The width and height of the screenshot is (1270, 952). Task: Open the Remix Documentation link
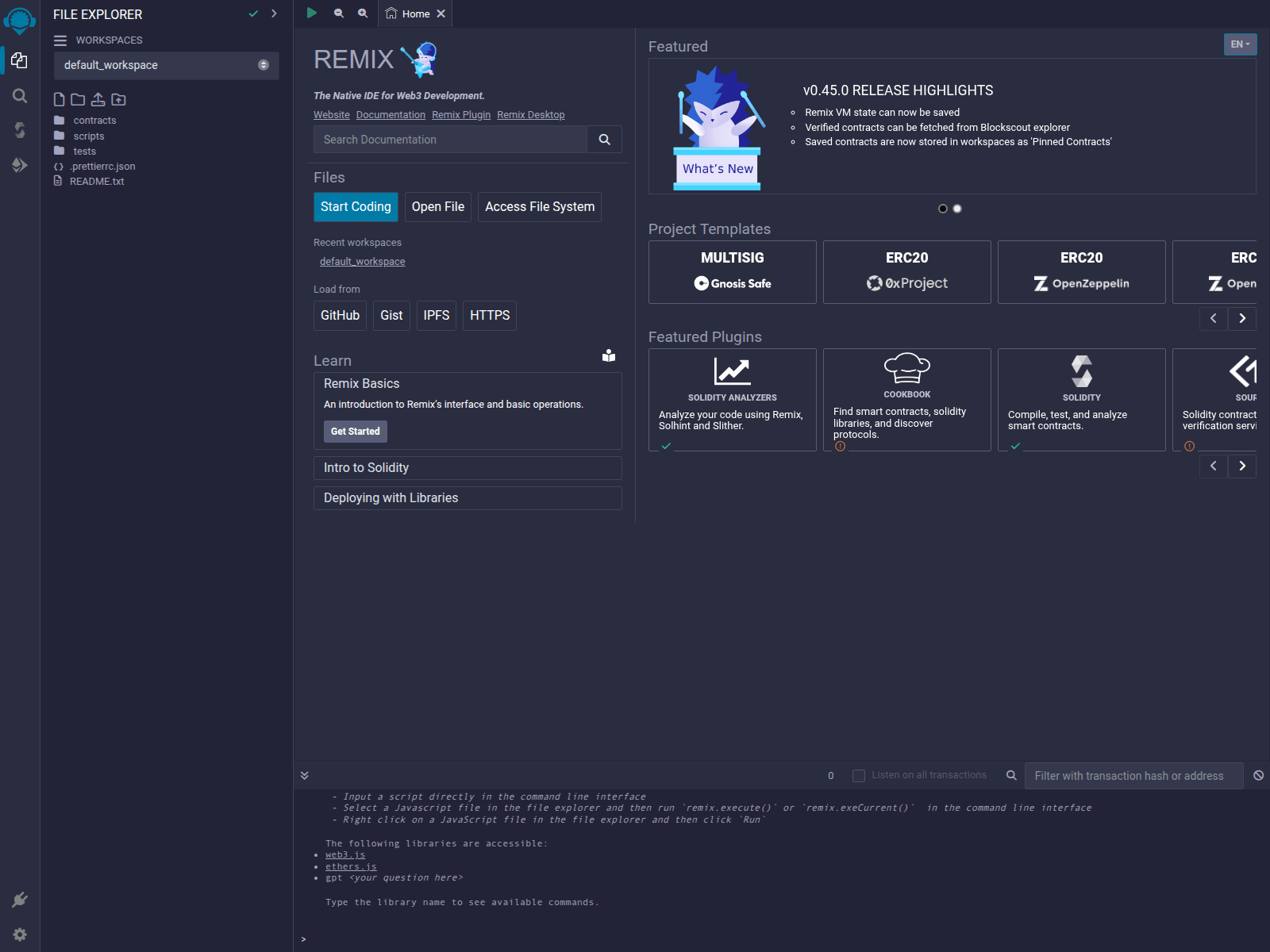click(x=391, y=114)
